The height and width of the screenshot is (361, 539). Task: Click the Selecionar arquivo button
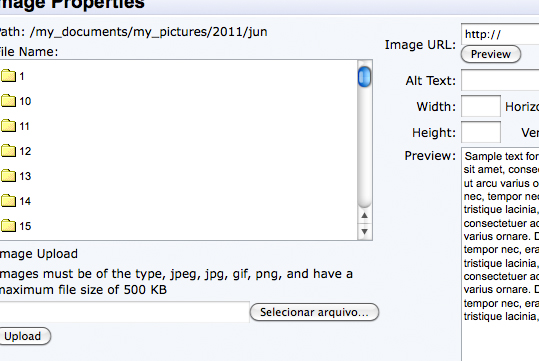(314, 312)
